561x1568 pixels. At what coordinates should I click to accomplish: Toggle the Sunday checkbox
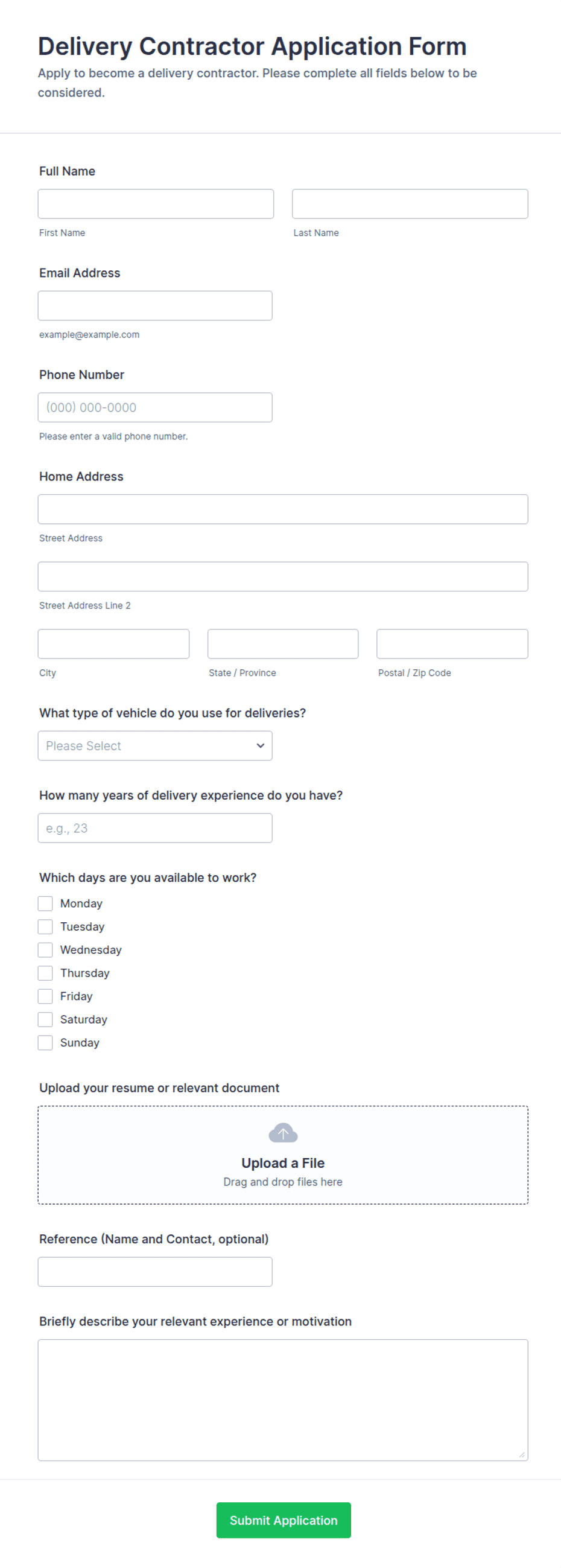[45, 1042]
